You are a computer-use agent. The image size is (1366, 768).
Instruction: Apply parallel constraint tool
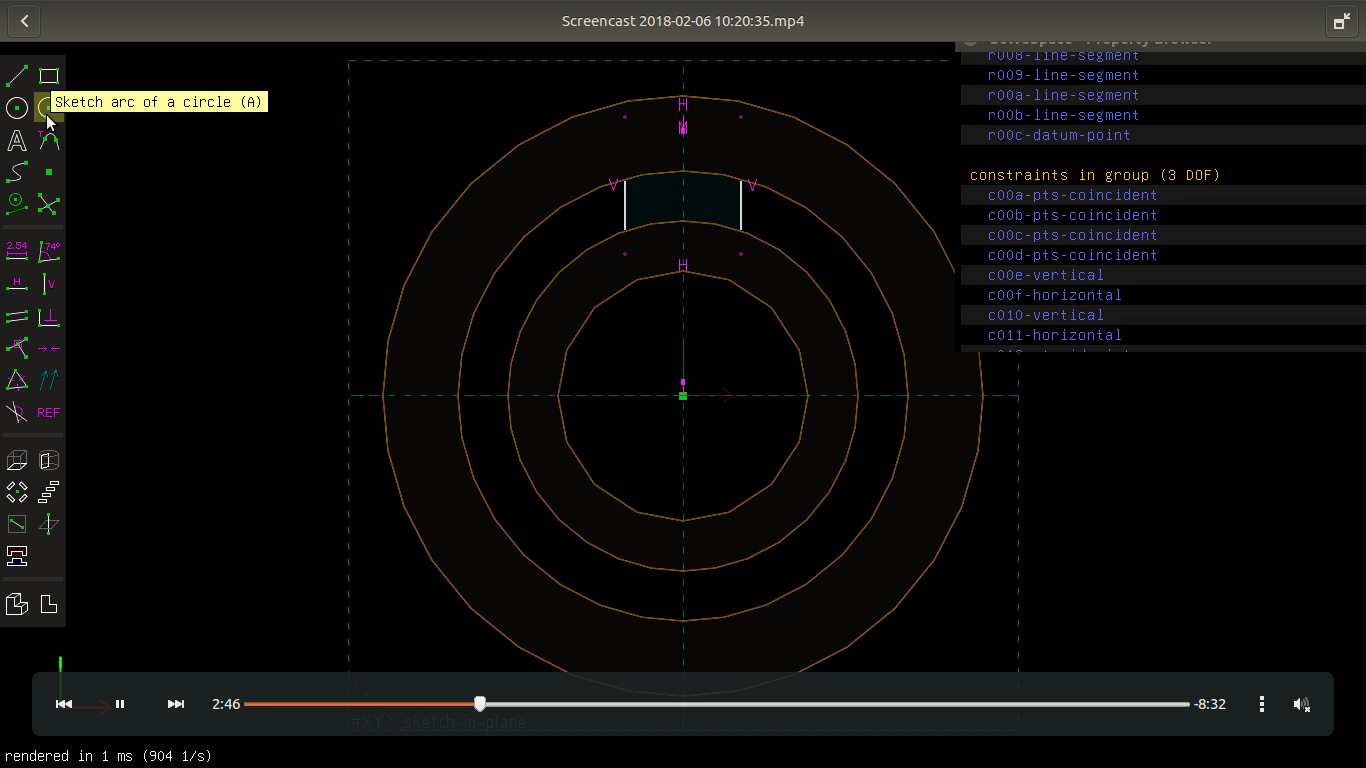[x=17, y=316]
